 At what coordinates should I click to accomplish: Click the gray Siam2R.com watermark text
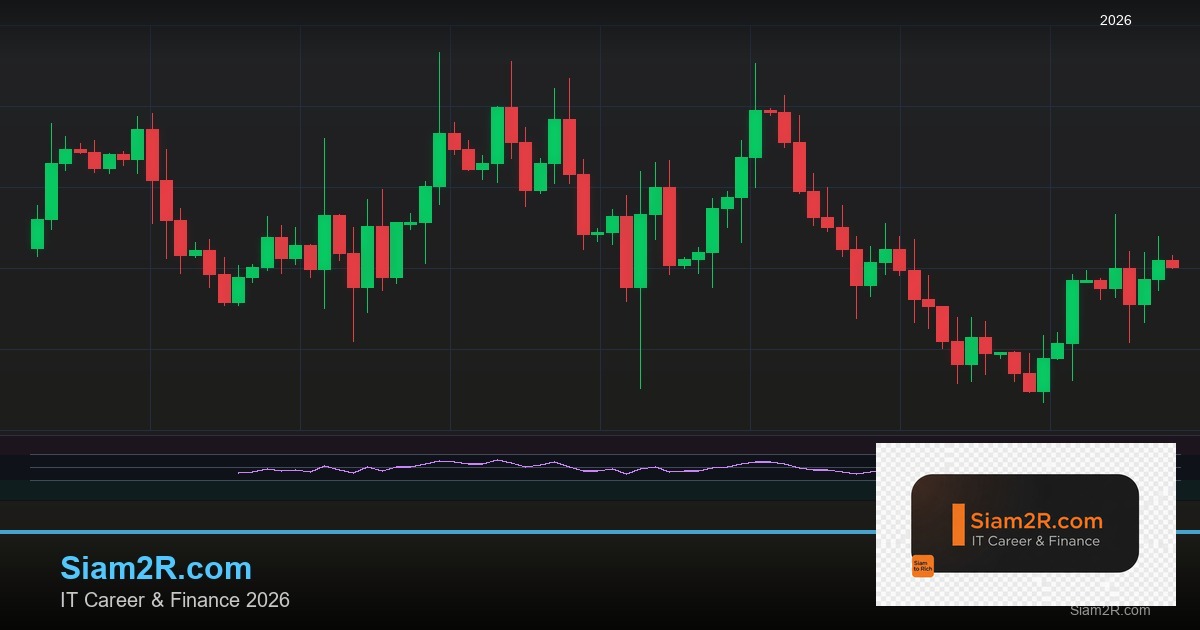pyautogui.click(x=1109, y=610)
